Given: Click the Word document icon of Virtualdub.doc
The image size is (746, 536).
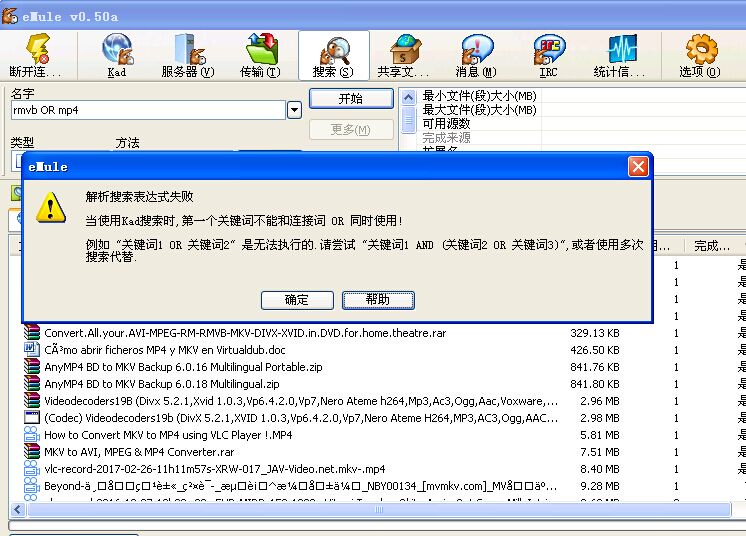Looking at the screenshot, I should tap(31, 349).
